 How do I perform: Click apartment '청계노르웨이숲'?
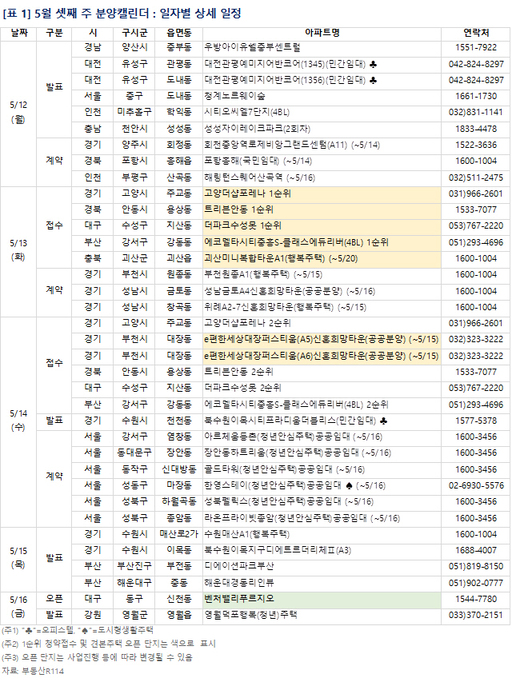tap(234, 96)
